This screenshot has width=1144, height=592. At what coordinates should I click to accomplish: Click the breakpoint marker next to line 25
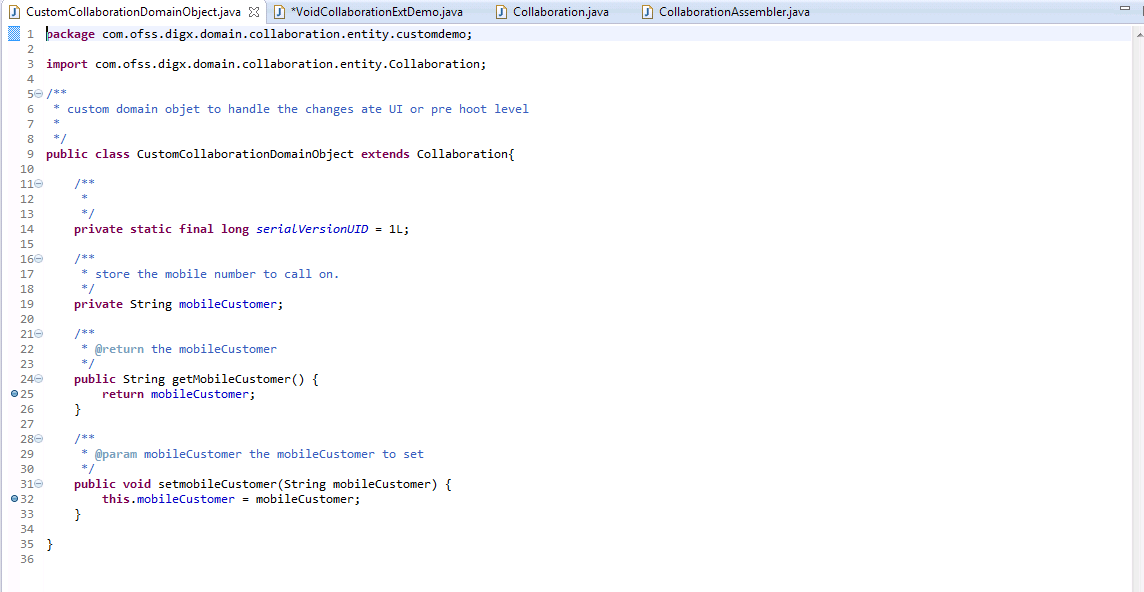tap(12, 394)
